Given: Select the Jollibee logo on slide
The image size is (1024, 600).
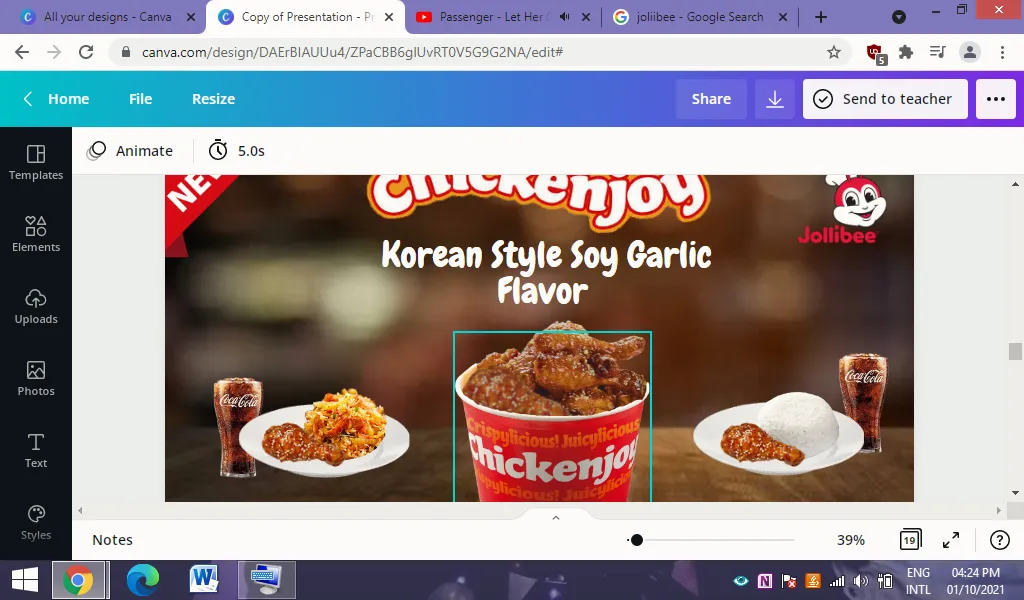Looking at the screenshot, I should click(x=842, y=209).
